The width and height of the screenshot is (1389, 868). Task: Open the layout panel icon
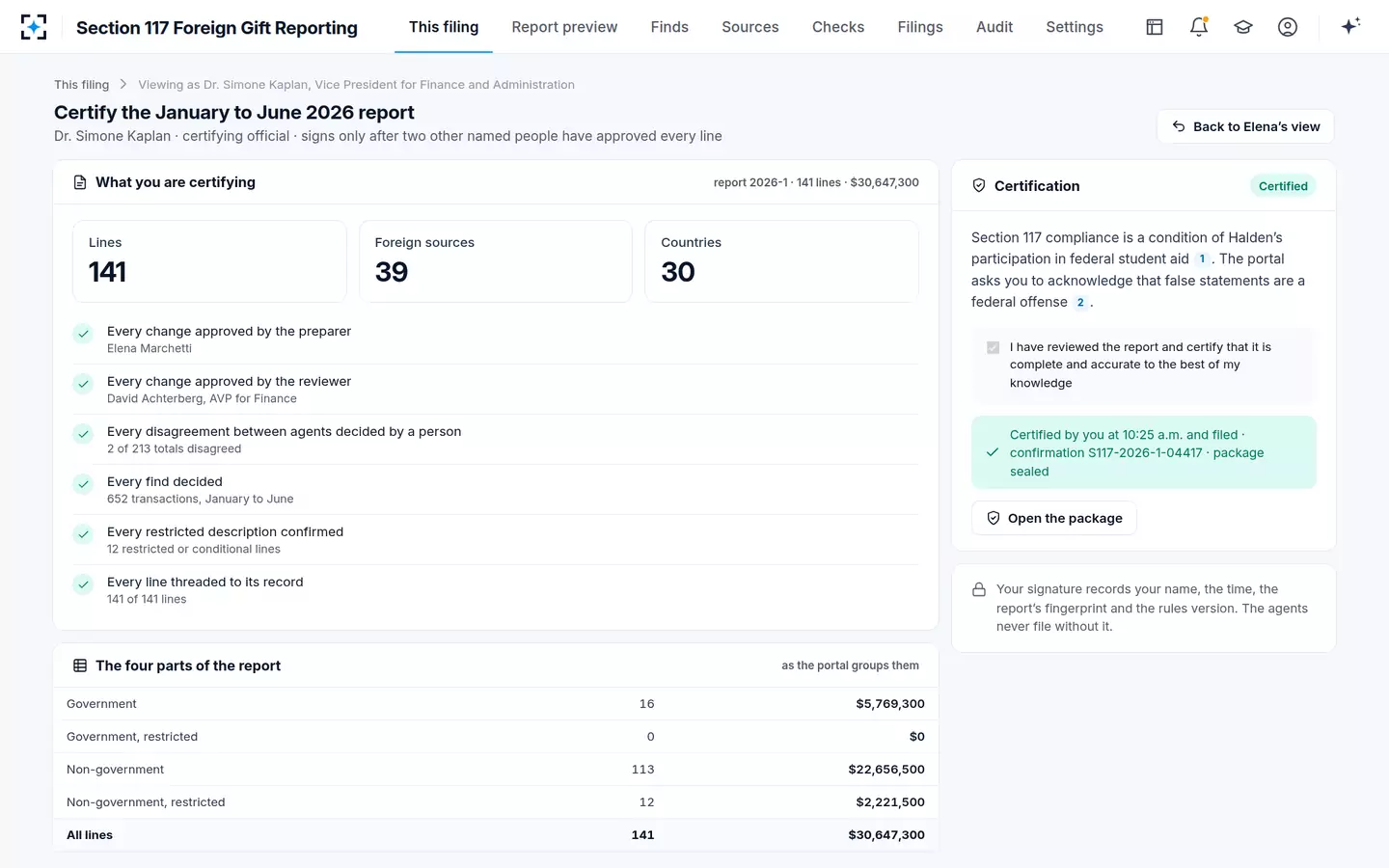(x=1155, y=27)
